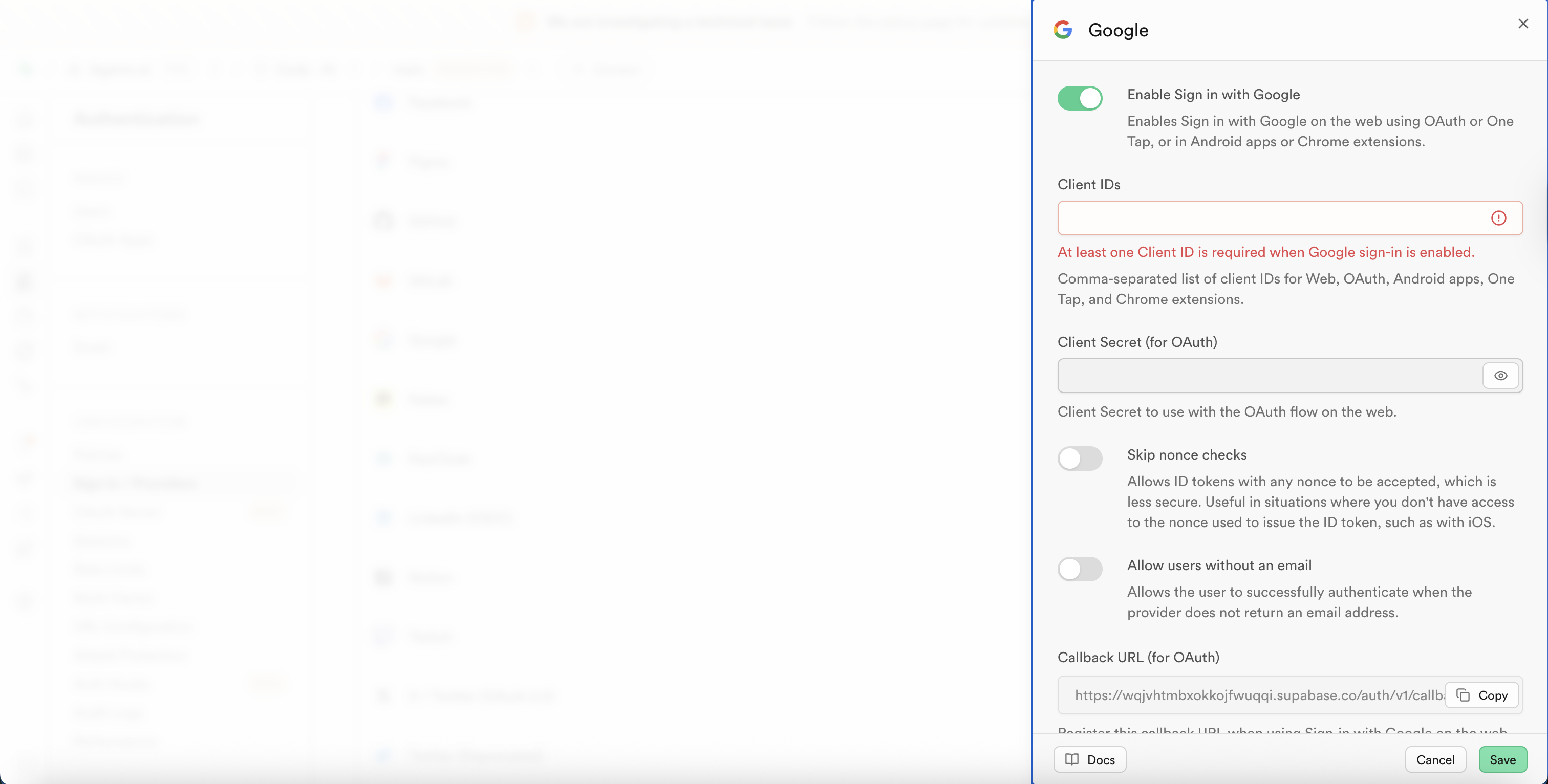
Task: Enable the Skip nonce checks toggle
Action: coord(1080,459)
